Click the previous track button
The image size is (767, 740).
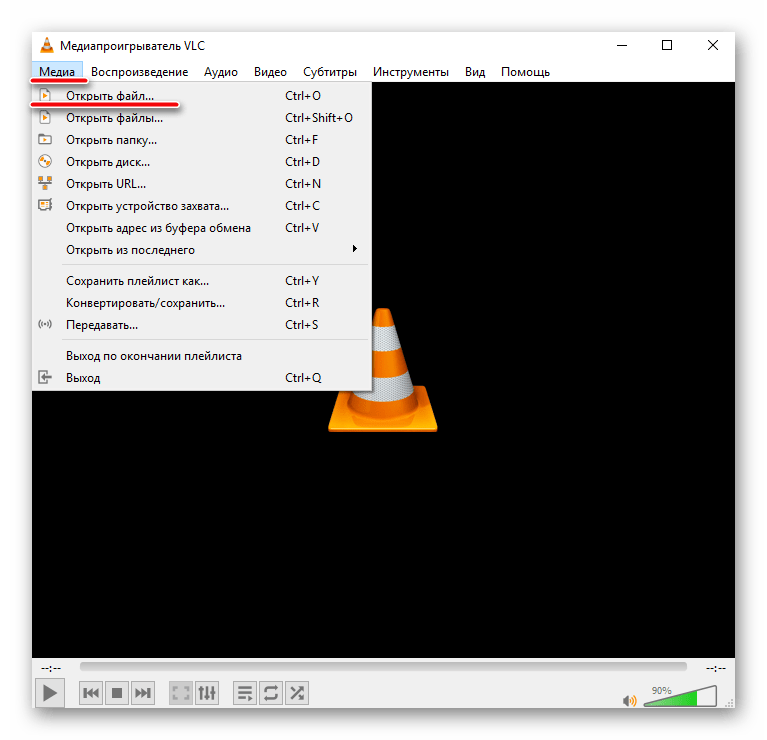(x=91, y=693)
